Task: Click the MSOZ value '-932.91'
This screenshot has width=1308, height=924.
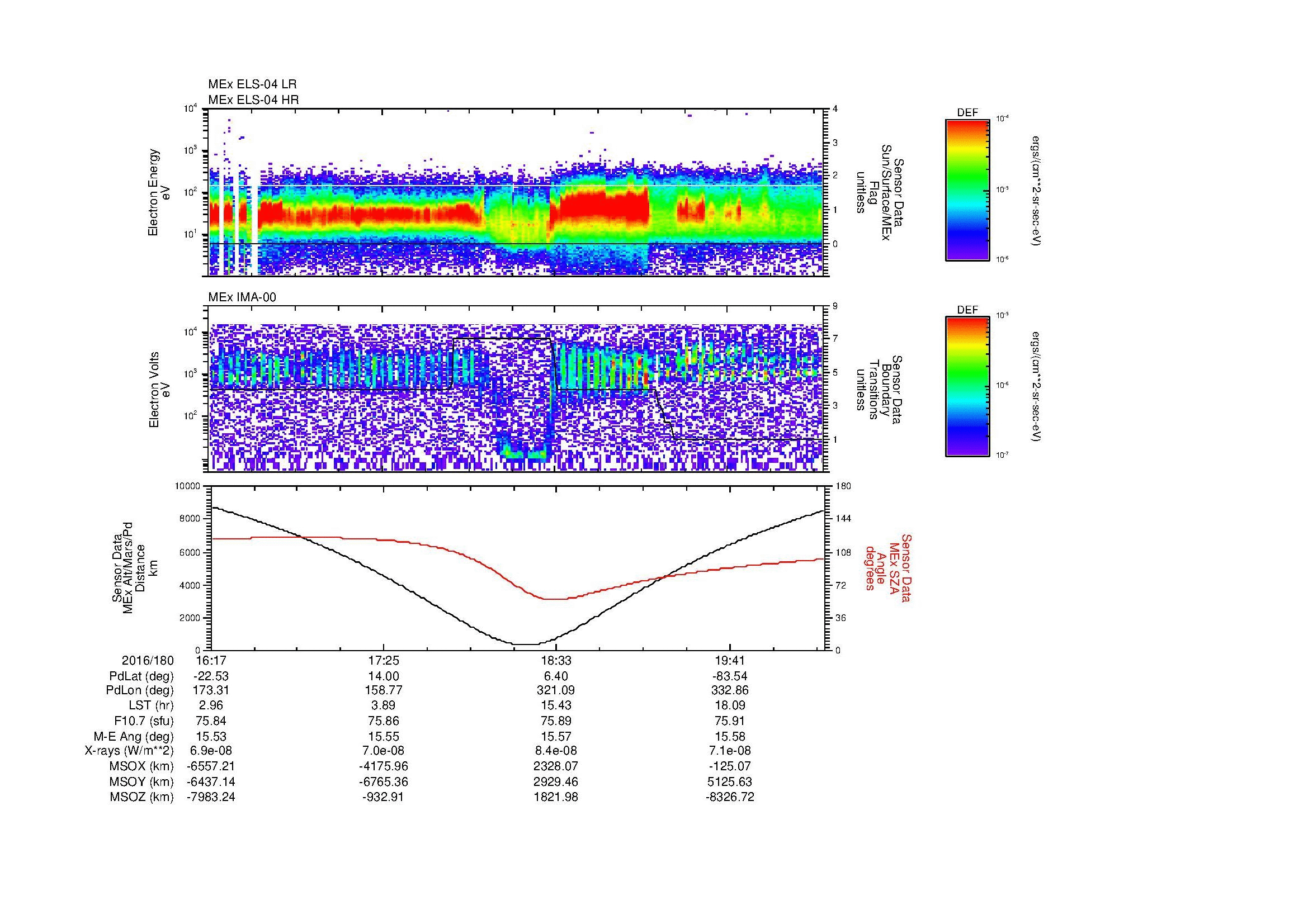Action: click(x=384, y=797)
